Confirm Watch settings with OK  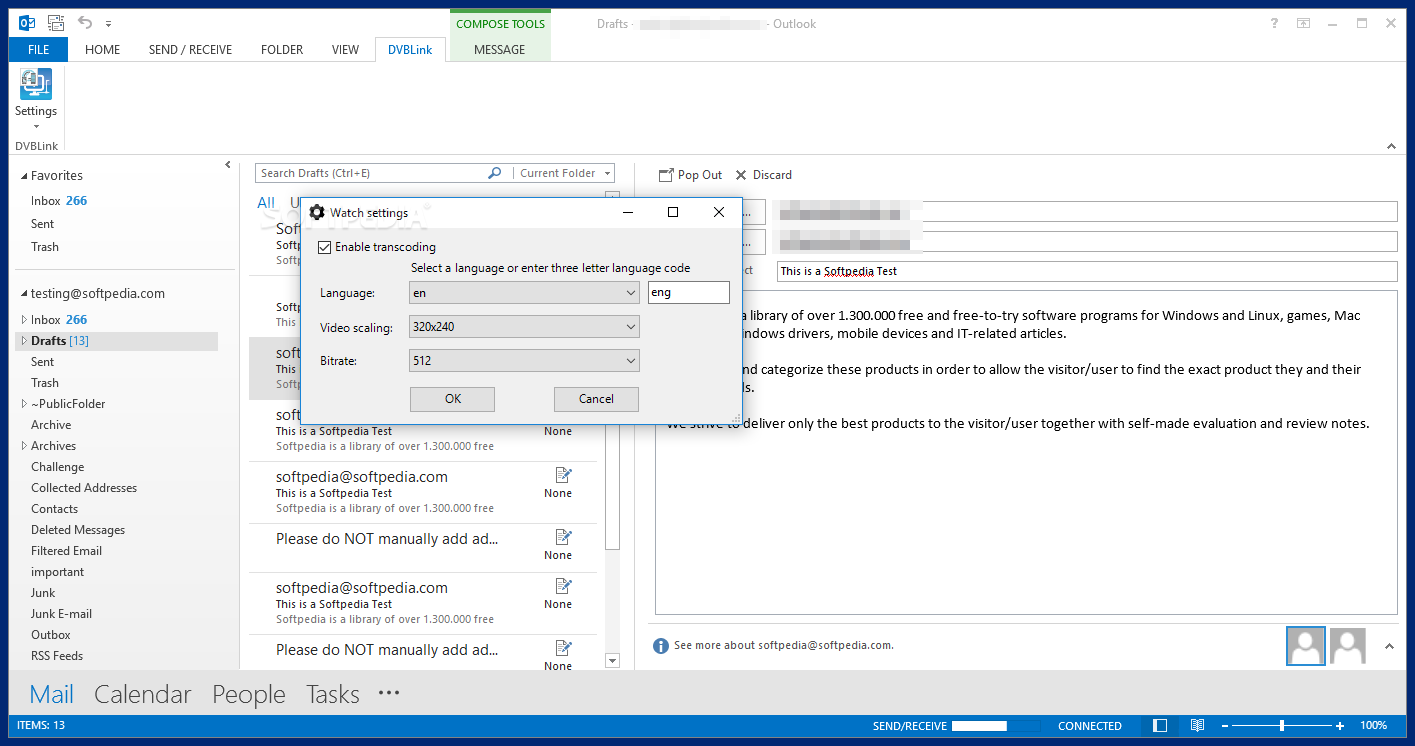[x=453, y=399]
